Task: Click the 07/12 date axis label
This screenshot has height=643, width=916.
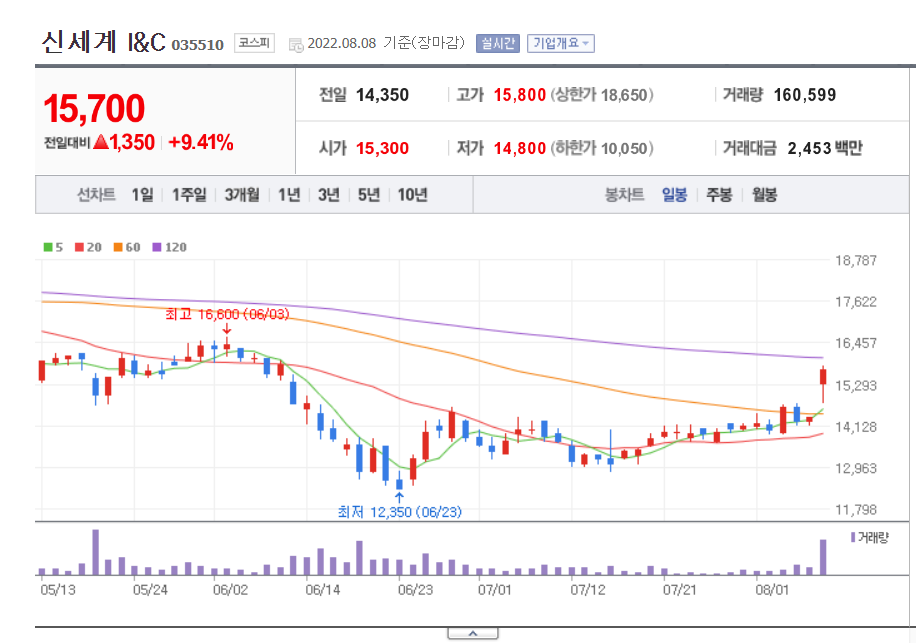Action: [588, 590]
